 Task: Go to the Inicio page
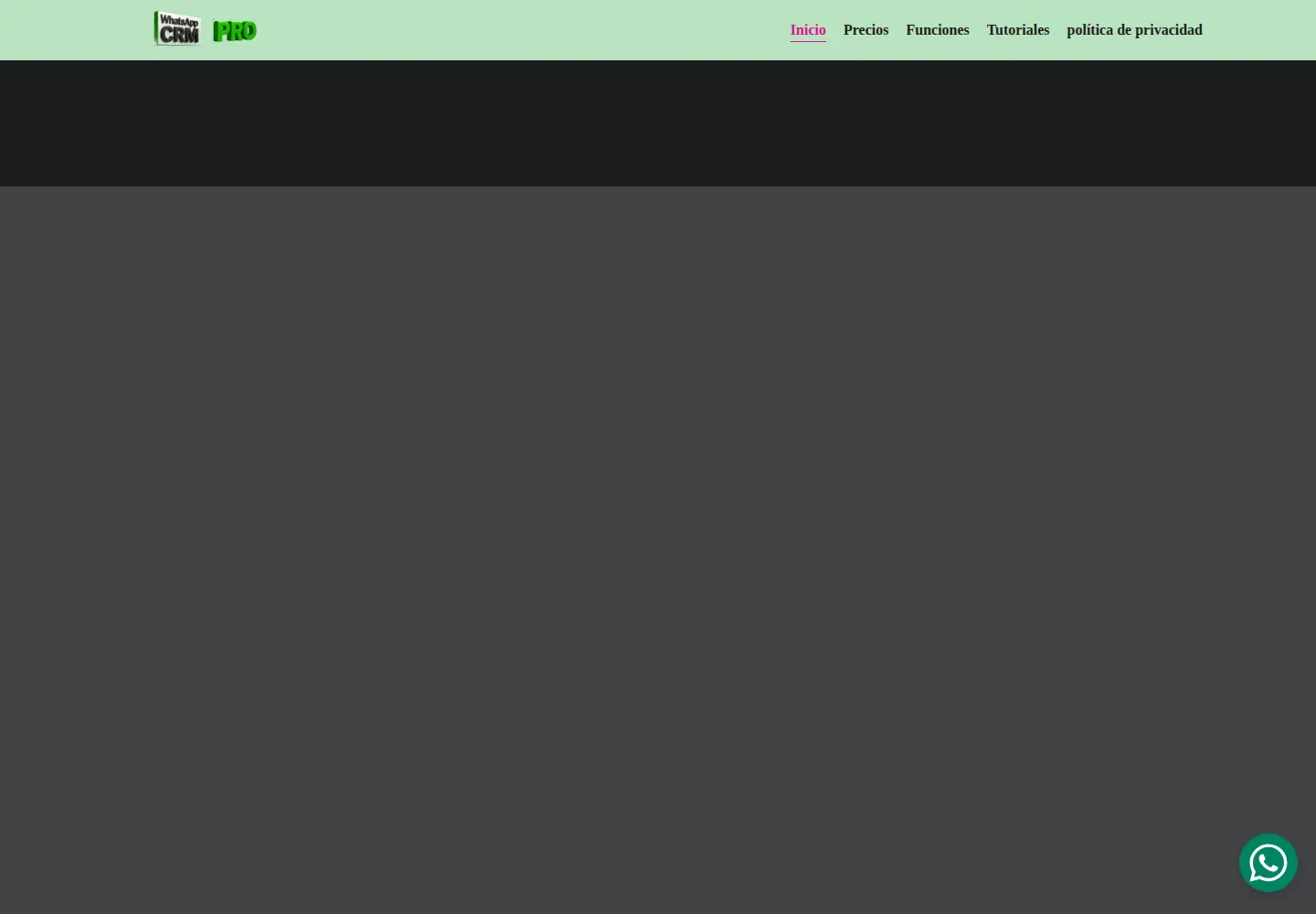(808, 30)
